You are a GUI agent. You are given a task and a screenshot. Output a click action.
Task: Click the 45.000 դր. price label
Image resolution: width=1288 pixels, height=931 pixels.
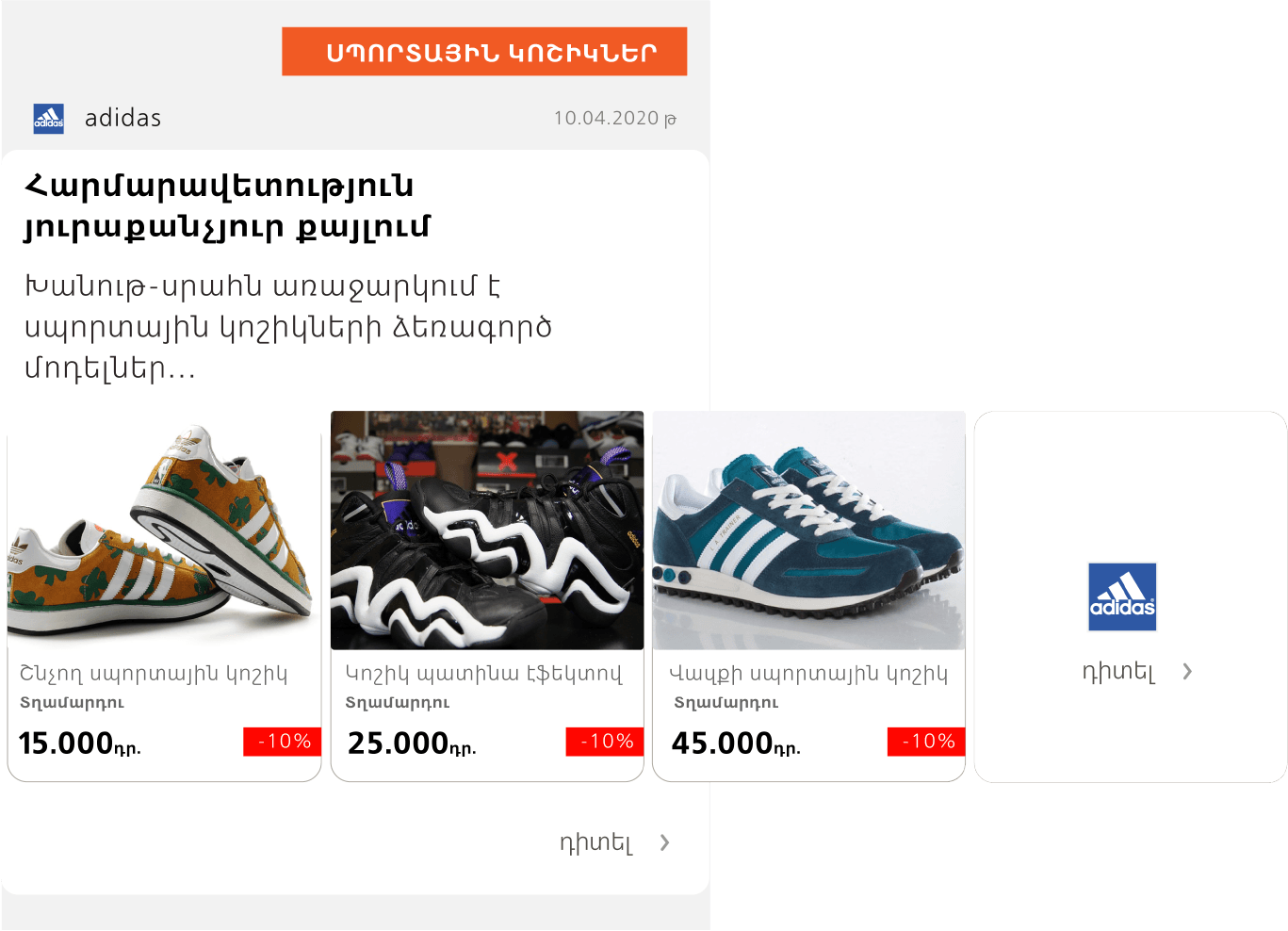[x=736, y=743]
